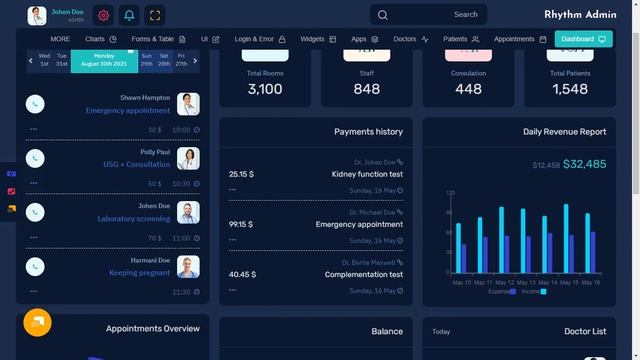Image resolution: width=640 pixels, height=360 pixels.
Task: Open options for Kidney function test payment
Action: tap(232, 189)
